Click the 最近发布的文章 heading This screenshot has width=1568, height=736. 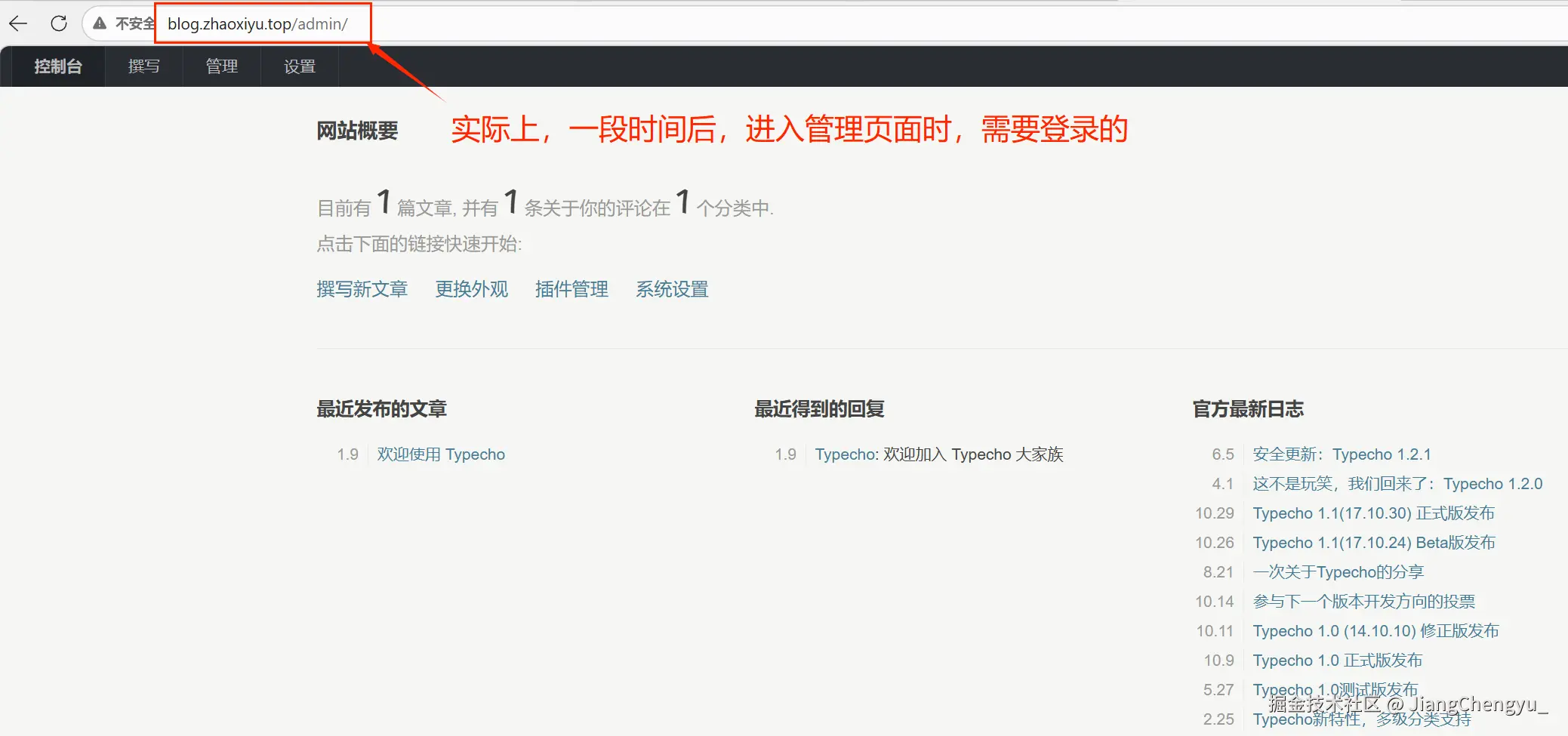[382, 409]
